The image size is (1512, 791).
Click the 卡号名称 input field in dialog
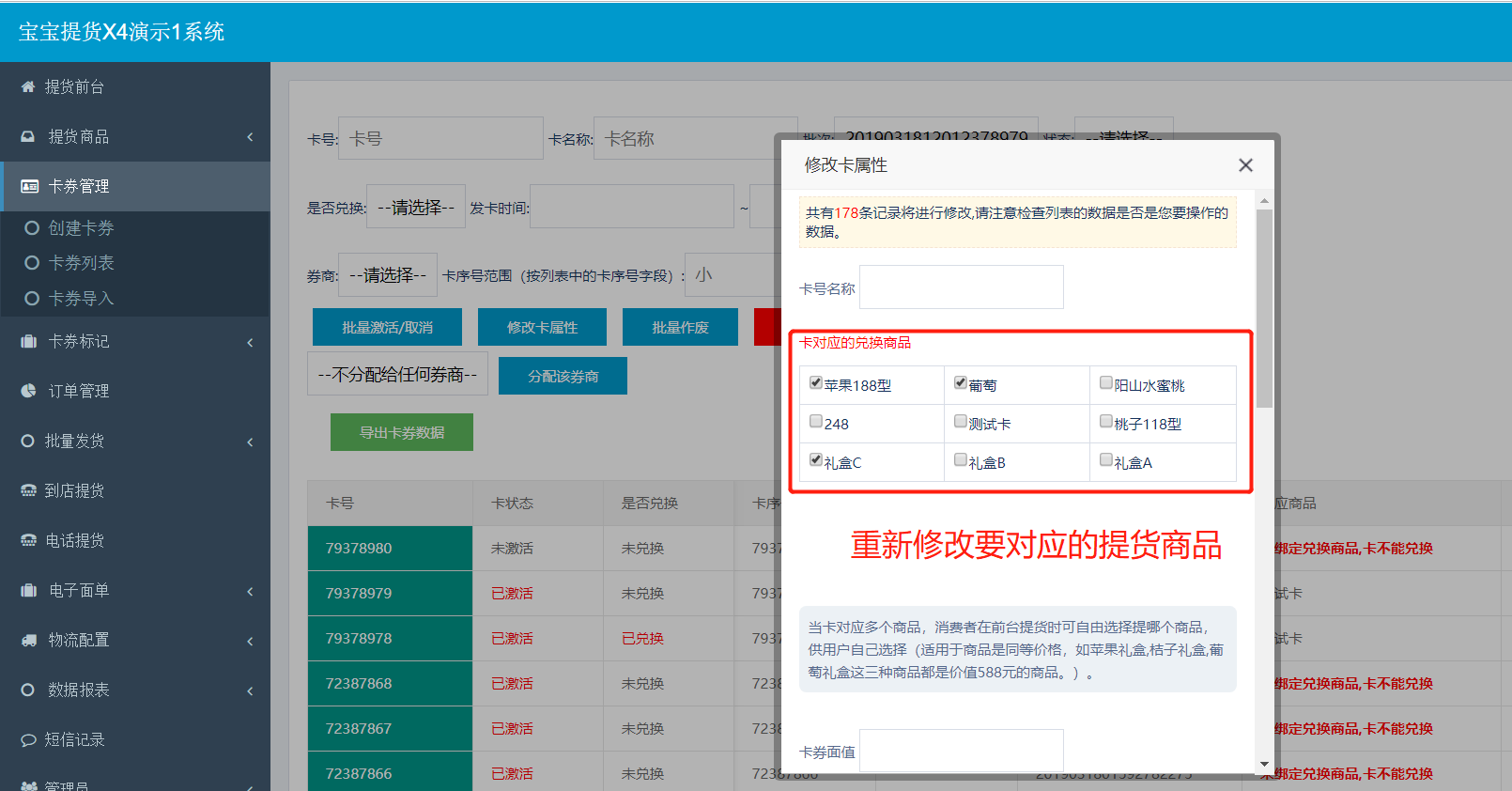pos(961,287)
